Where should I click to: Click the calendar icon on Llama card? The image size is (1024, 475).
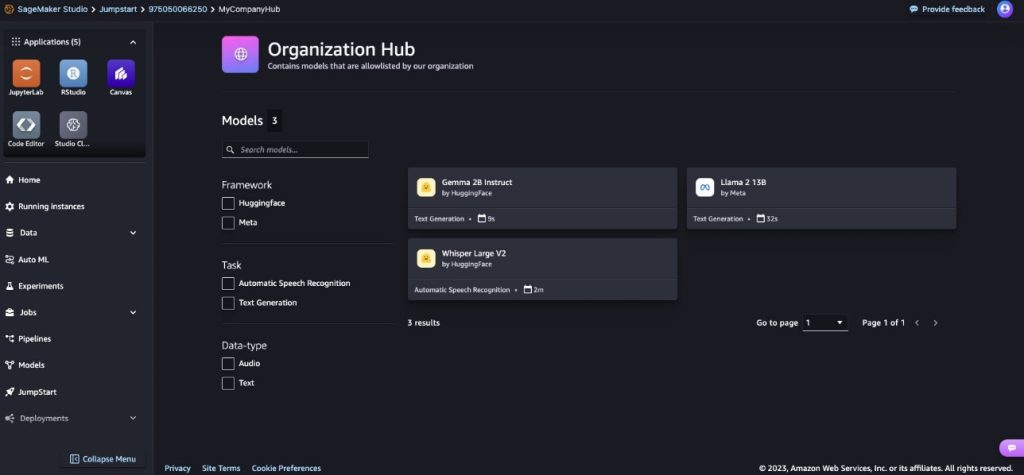[x=761, y=219]
